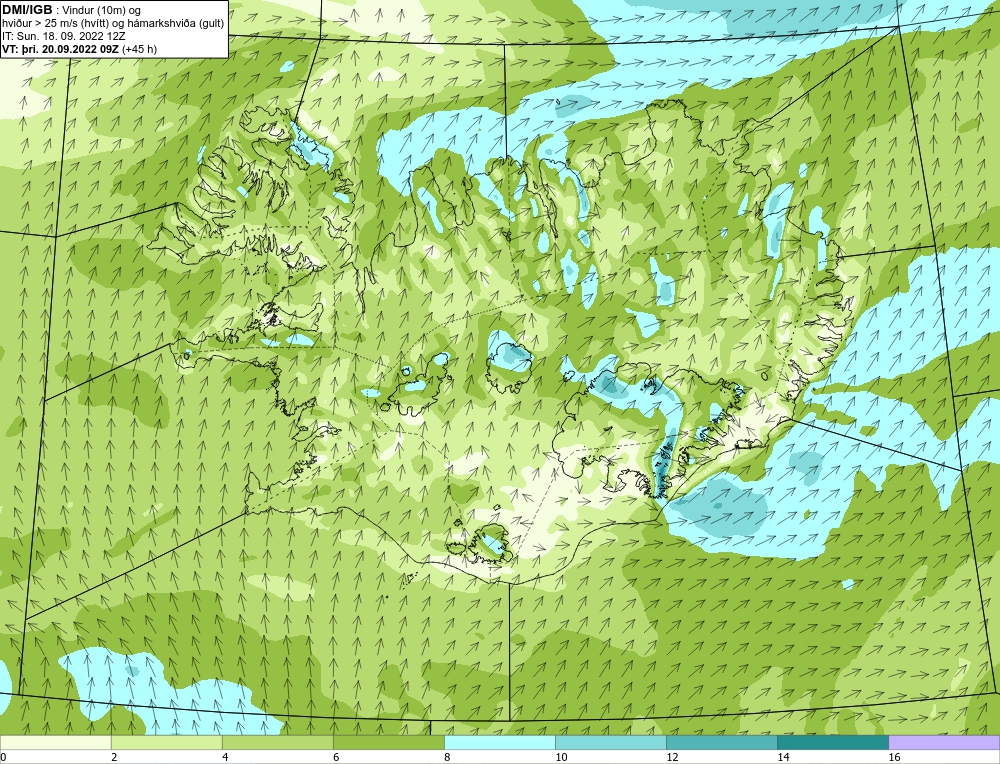Pick the teal 12–14 legend swatch
Screen dimensions: 1000x764
click(x=721, y=742)
